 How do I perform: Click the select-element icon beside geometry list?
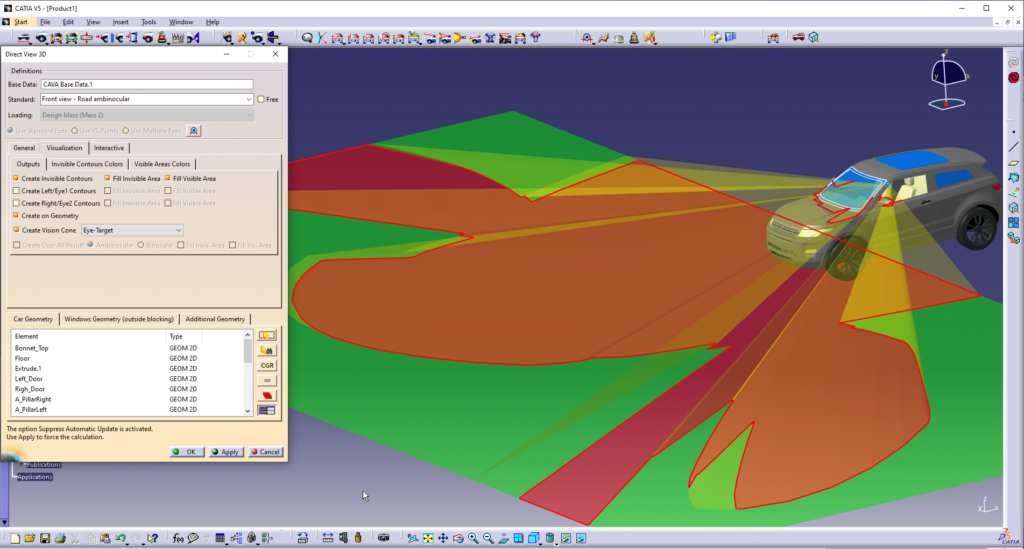click(x=266, y=335)
